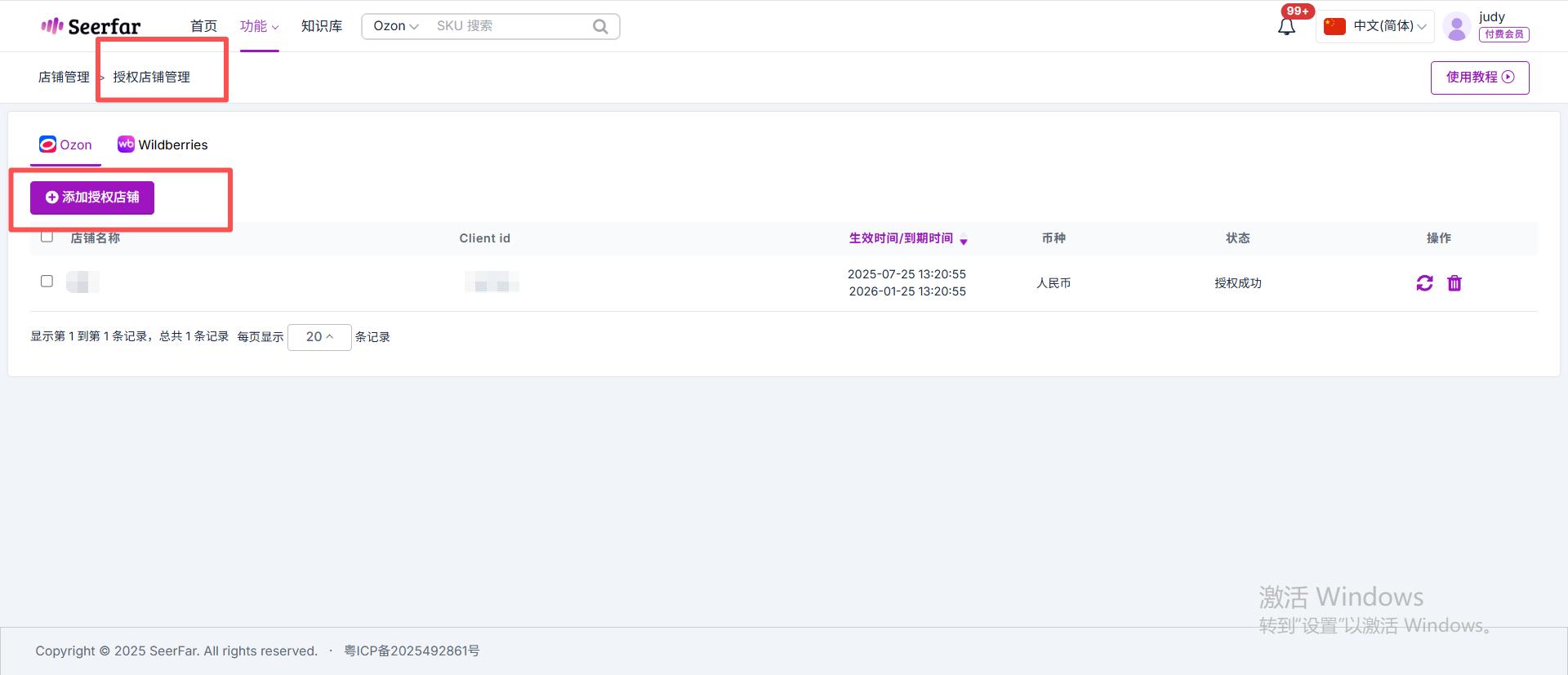The height and width of the screenshot is (675, 1568).
Task: Open the 使用教程 tutorial button
Action: pos(1479,78)
